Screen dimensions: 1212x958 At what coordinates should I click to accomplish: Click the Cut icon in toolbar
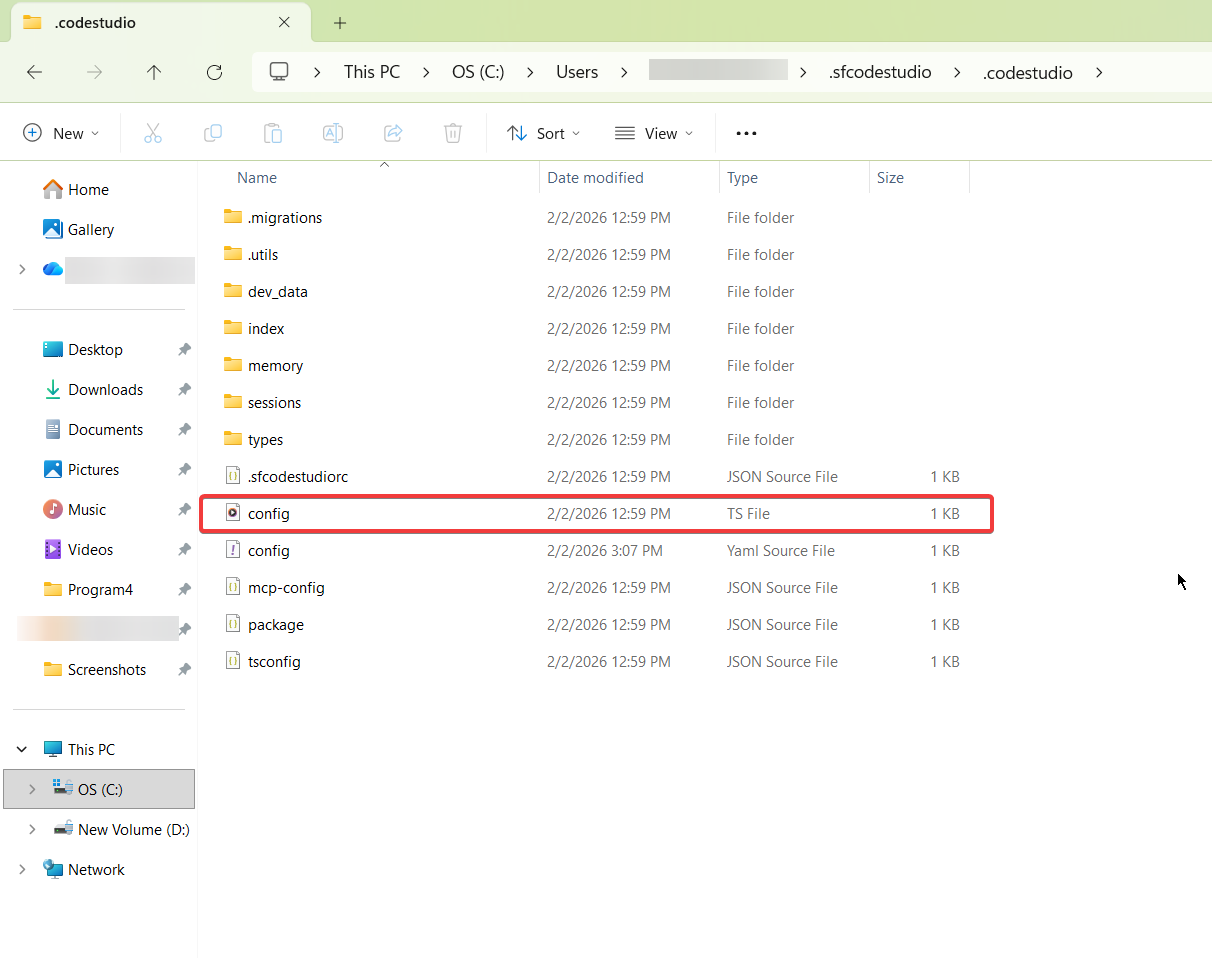click(x=153, y=133)
